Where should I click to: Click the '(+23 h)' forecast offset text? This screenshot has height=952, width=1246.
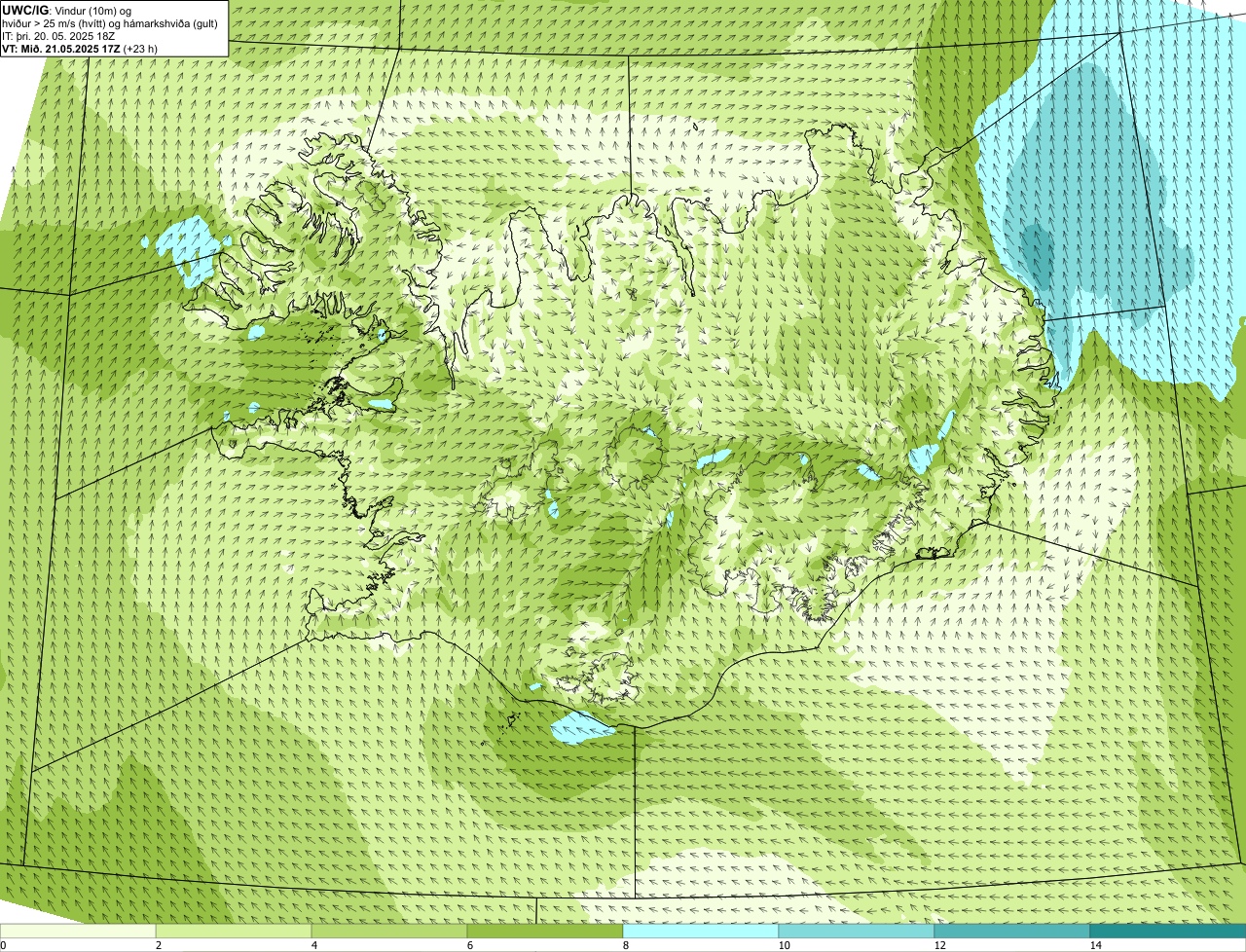click(140, 49)
